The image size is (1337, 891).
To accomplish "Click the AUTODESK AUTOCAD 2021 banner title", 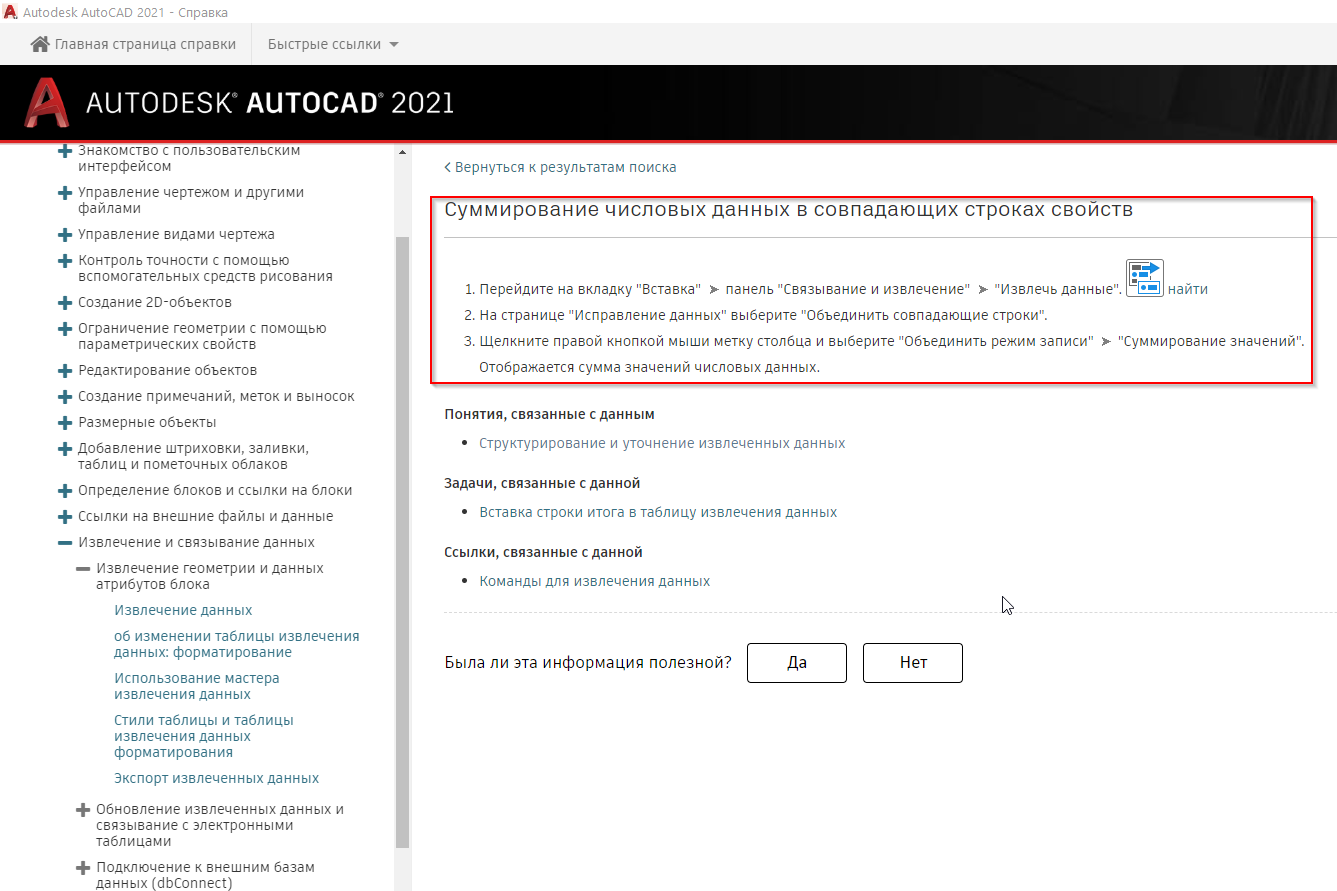I will tap(270, 103).
